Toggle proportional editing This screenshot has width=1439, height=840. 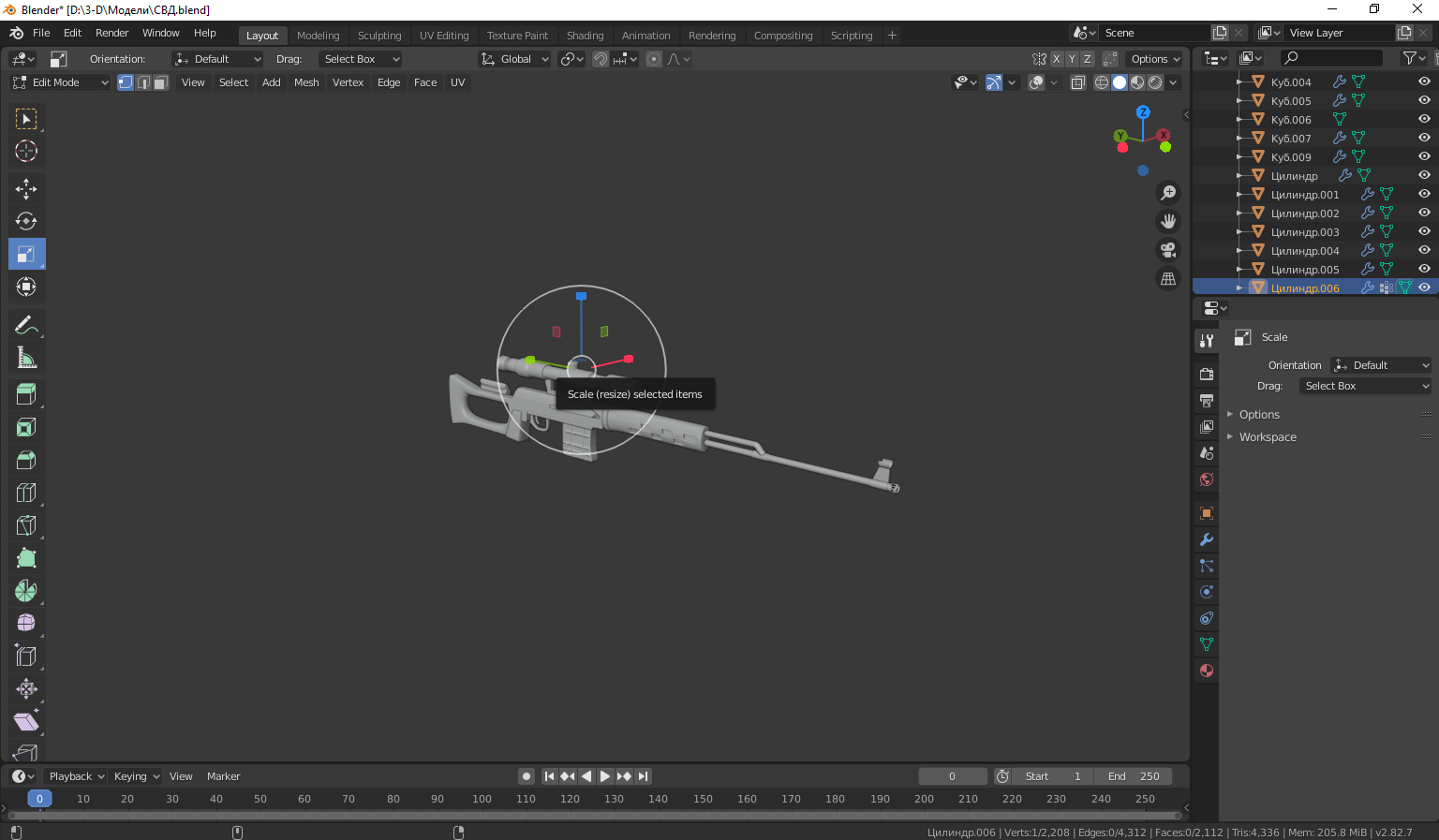(654, 59)
